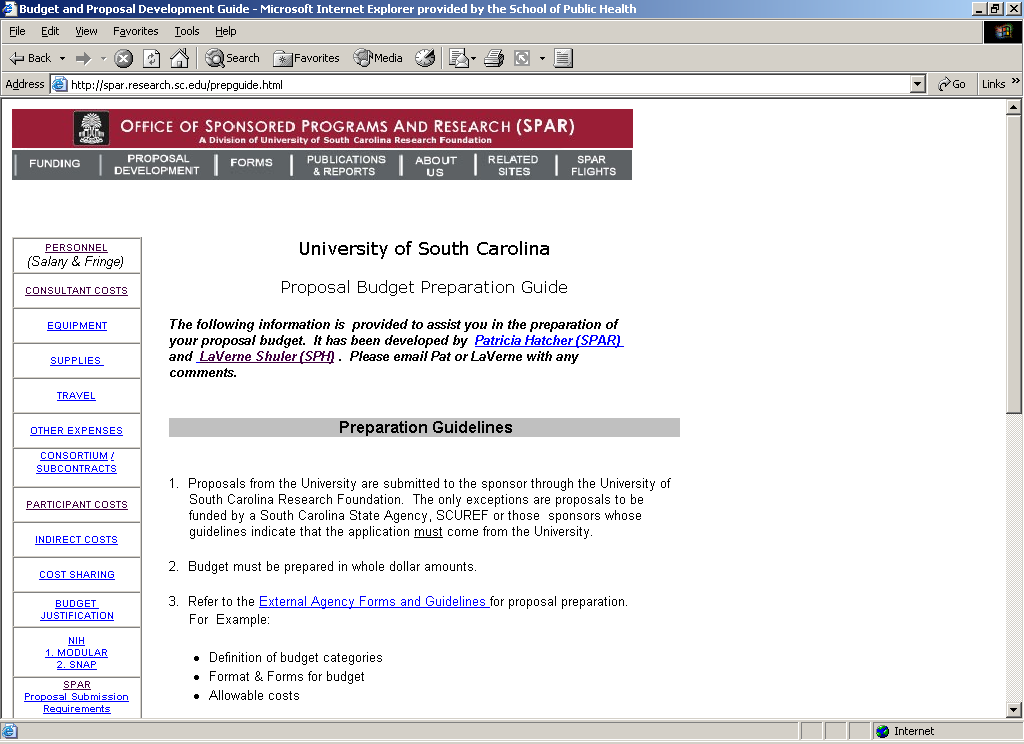The height and width of the screenshot is (744, 1024).
Task: Open the Forward history dropdown arrow
Action: (103, 59)
